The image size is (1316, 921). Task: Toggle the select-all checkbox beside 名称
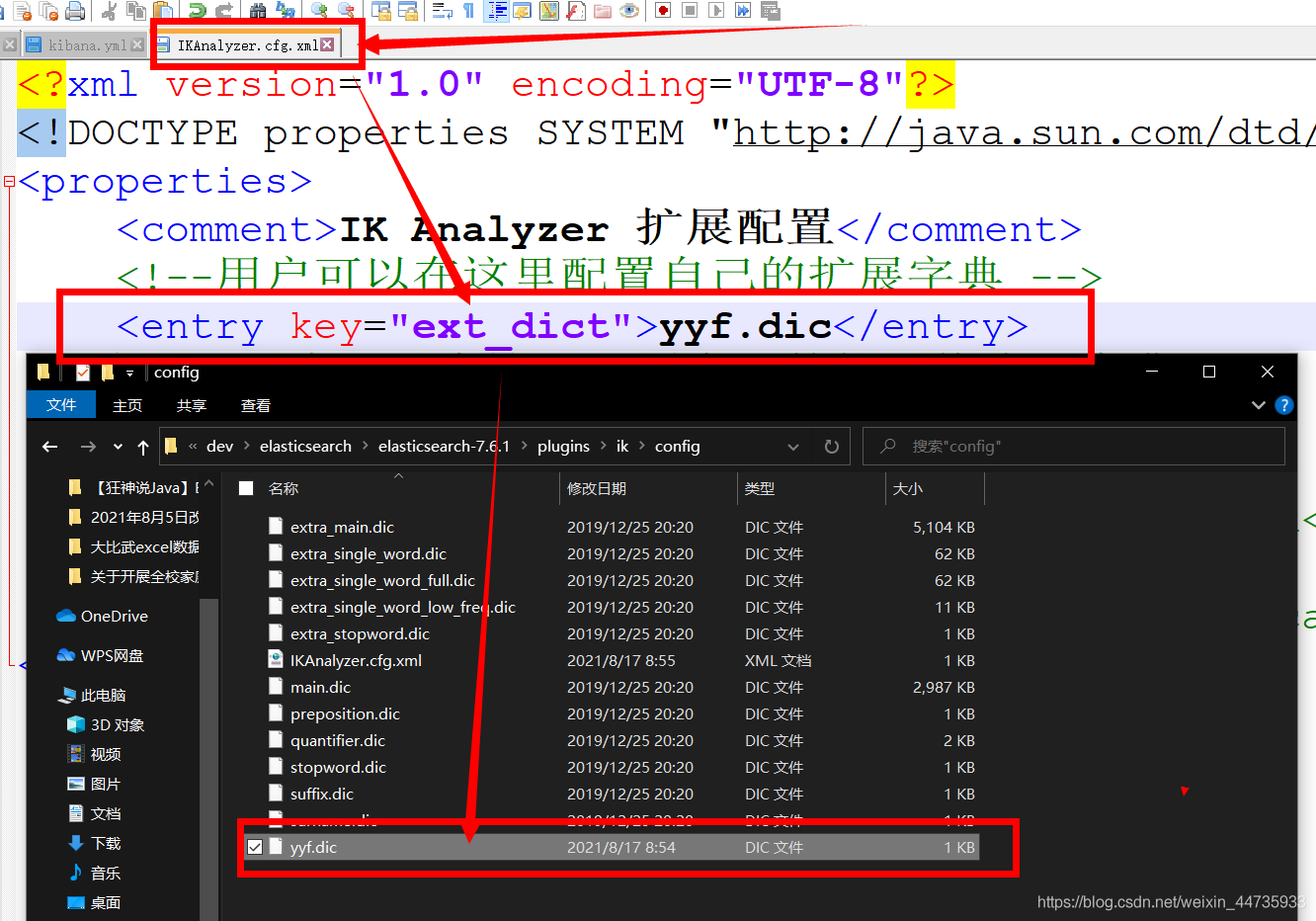pyautogui.click(x=247, y=488)
